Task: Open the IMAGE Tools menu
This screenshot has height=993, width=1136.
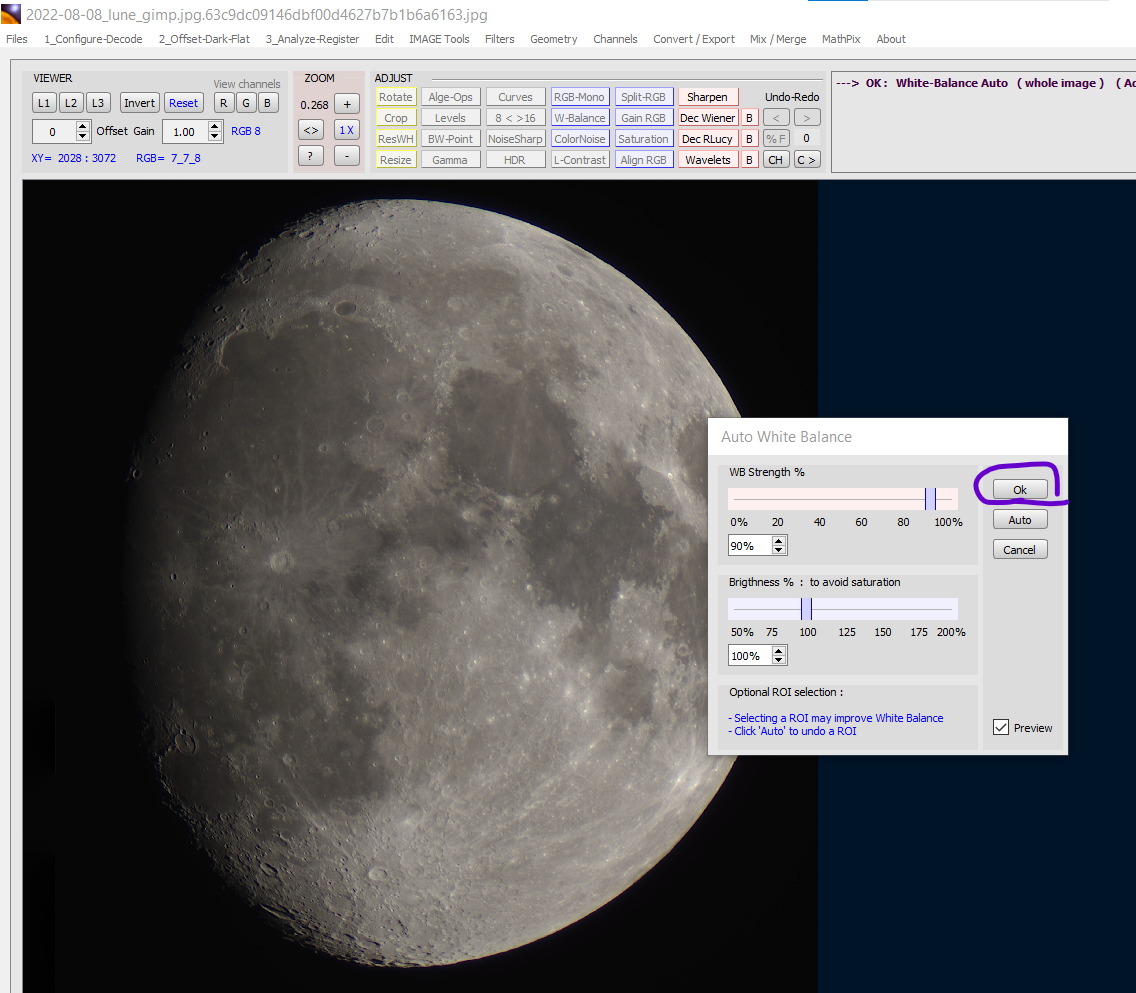Action: click(439, 39)
